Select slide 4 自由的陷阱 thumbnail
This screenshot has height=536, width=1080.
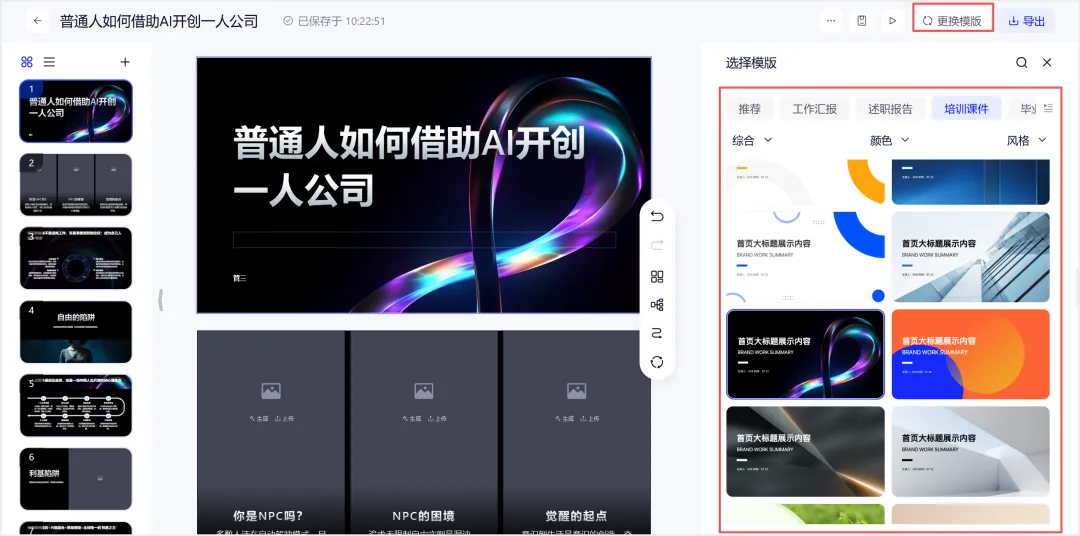[x=76, y=331]
